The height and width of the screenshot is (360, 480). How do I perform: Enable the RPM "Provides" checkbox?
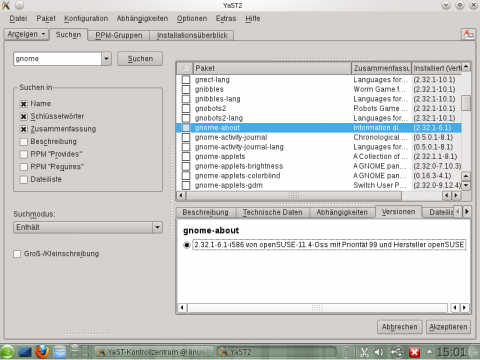(23, 154)
